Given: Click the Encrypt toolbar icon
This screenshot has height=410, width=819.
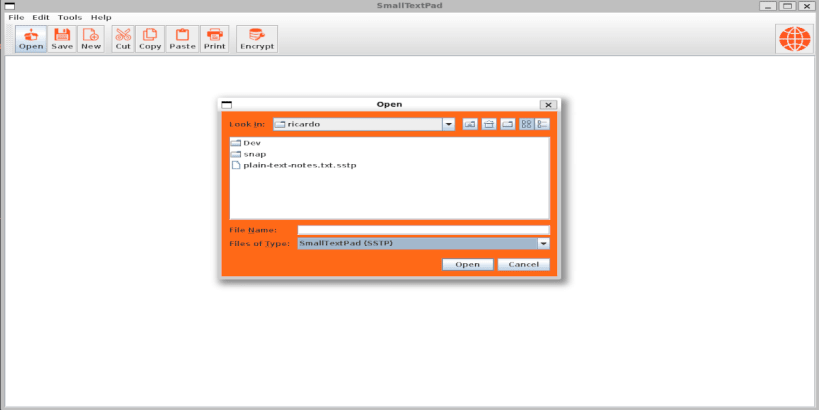Looking at the screenshot, I should coord(257,39).
